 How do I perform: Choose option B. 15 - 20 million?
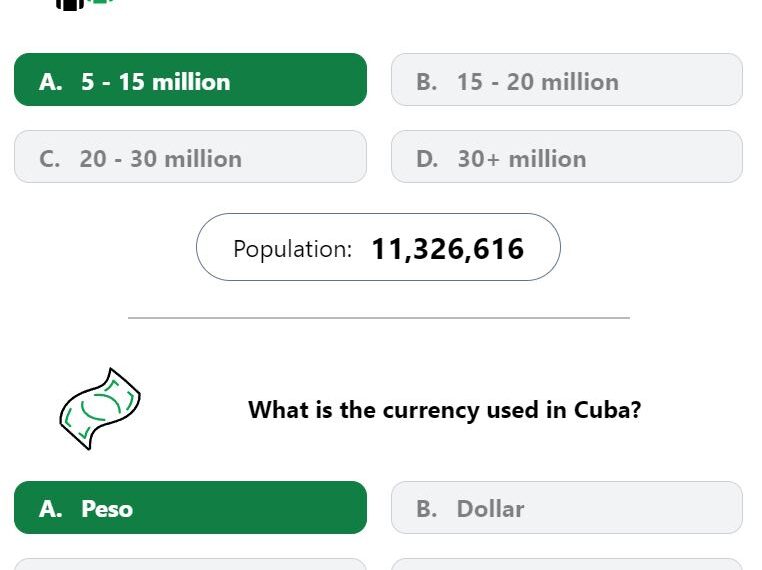567,80
